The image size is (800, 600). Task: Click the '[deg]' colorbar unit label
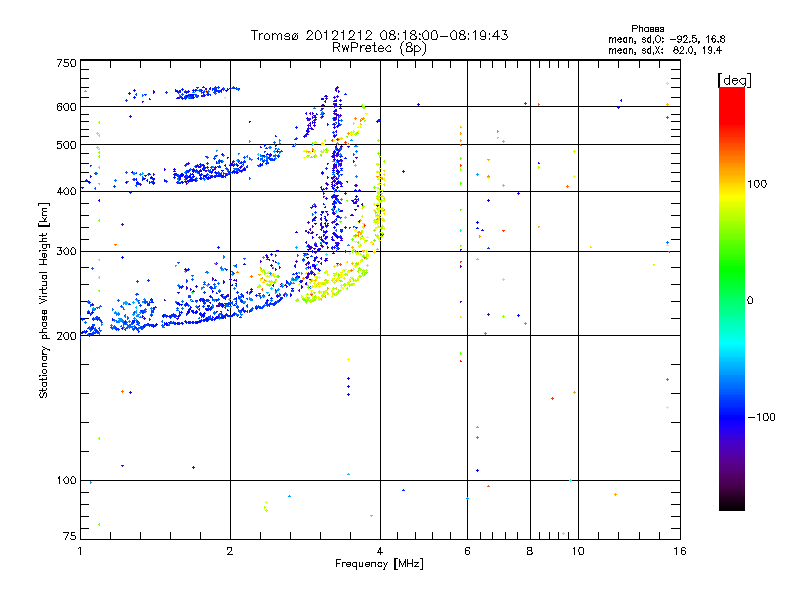pos(734,80)
